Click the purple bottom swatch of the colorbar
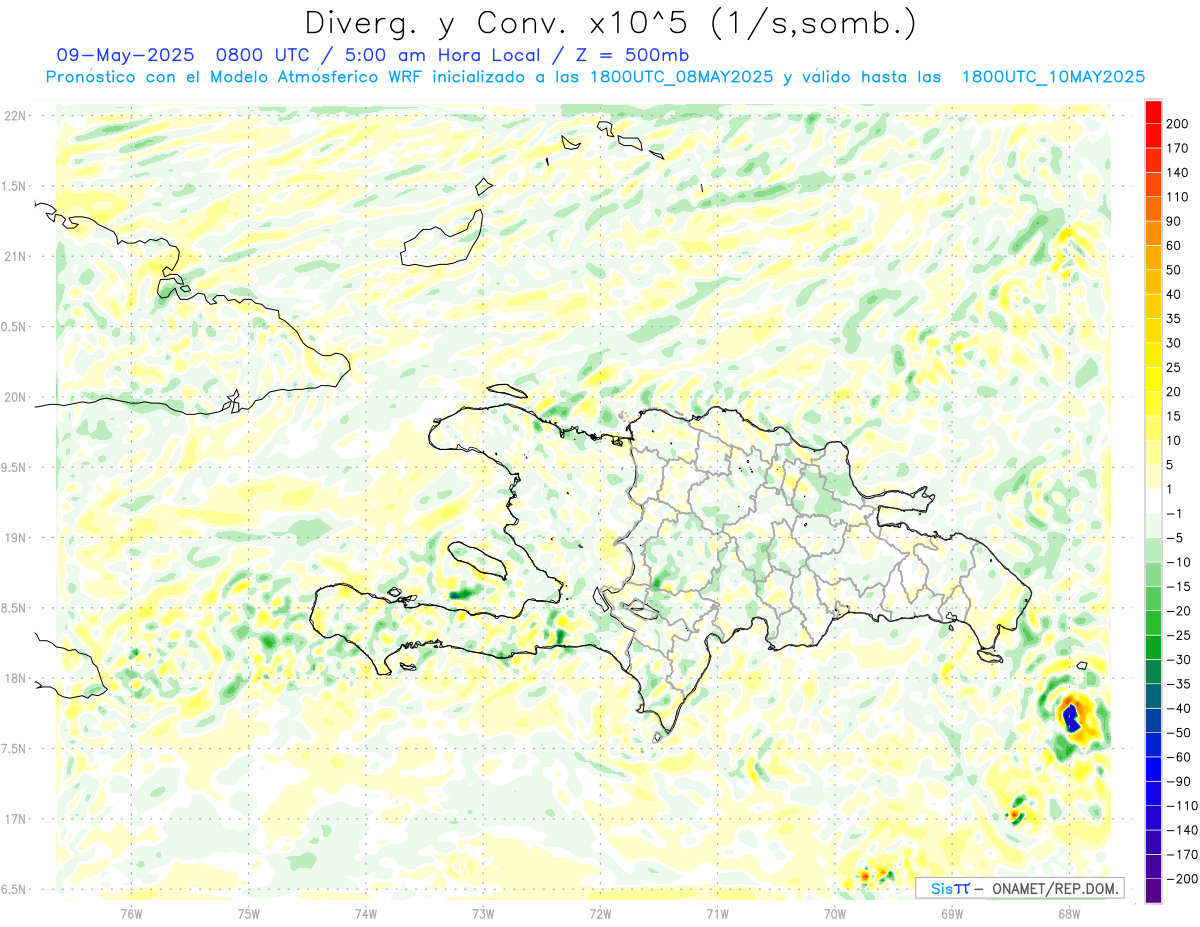The height and width of the screenshot is (927, 1200). [1153, 891]
